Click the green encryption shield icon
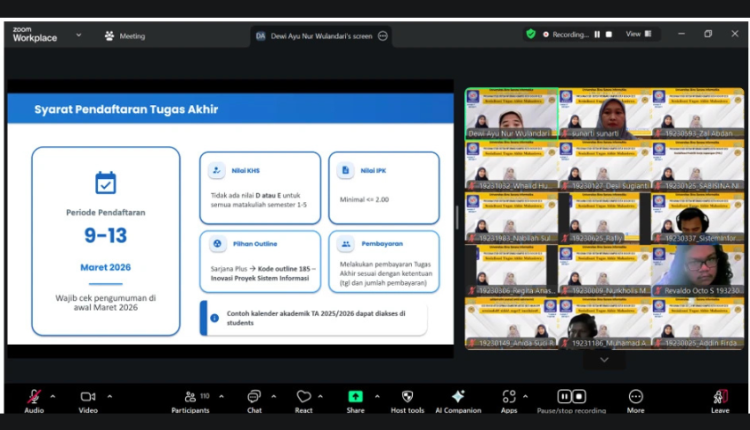The image size is (750, 430). point(530,34)
